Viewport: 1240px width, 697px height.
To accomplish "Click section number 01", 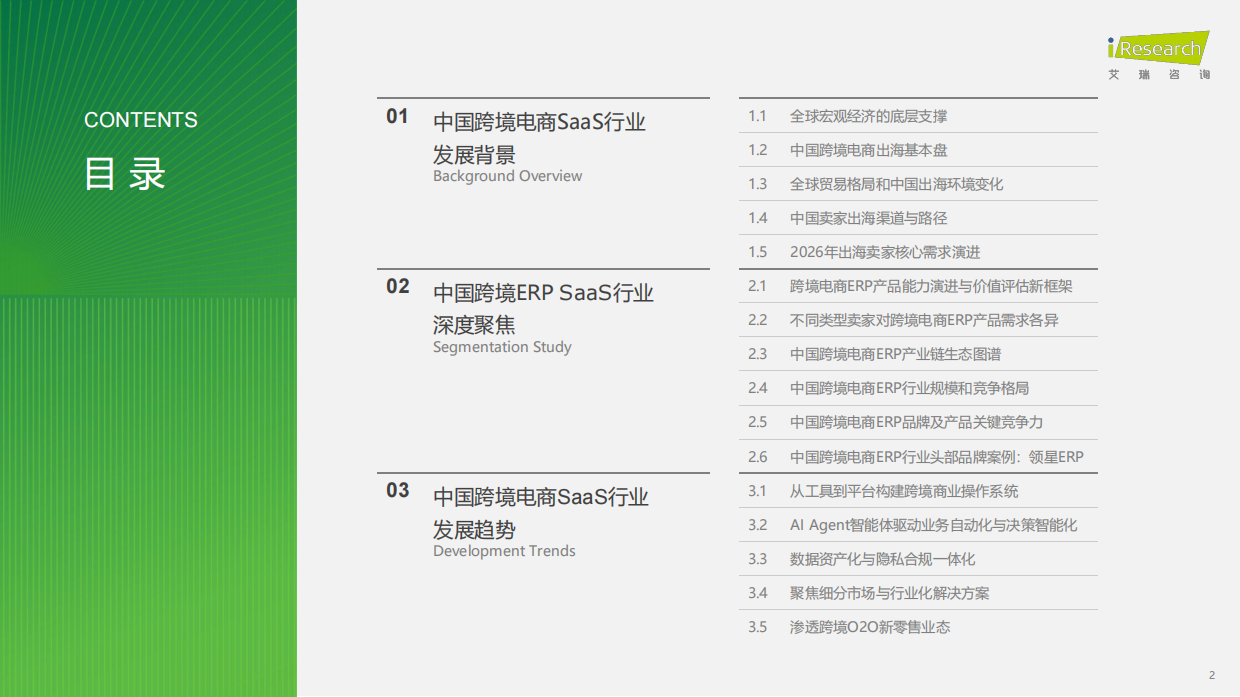I will tap(398, 116).
